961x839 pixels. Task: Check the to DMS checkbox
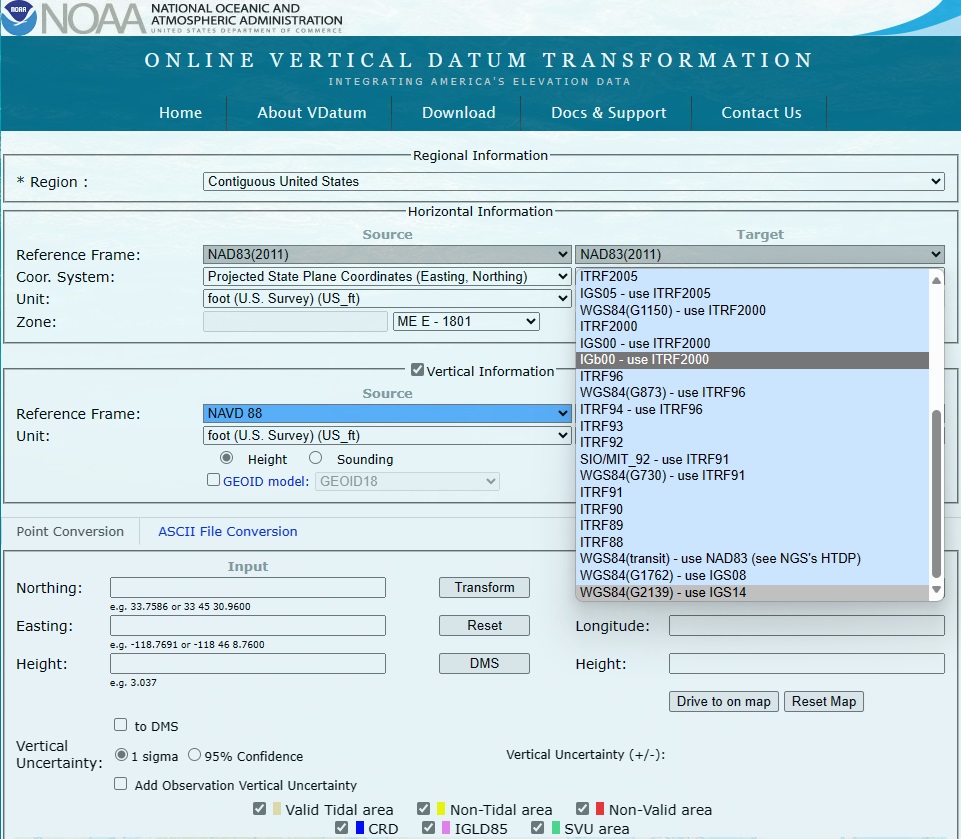pos(120,725)
